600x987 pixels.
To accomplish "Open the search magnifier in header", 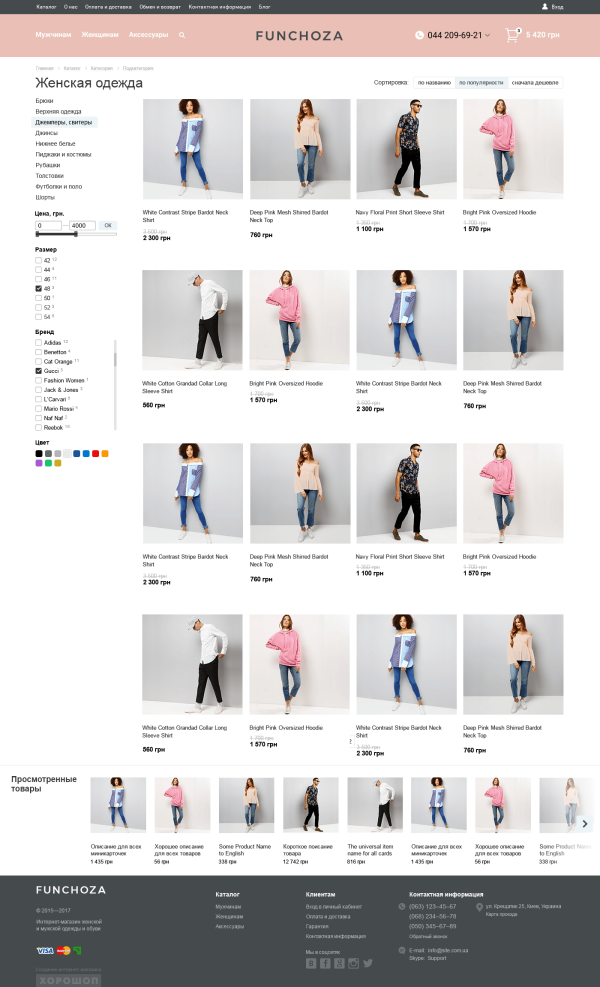I will (x=182, y=35).
